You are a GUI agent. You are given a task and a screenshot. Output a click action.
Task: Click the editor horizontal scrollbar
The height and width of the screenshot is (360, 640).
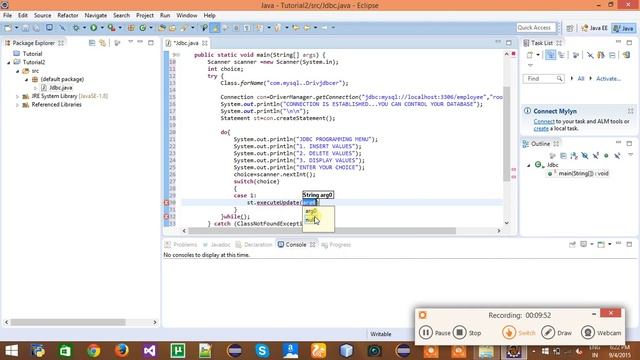click(x=322, y=231)
